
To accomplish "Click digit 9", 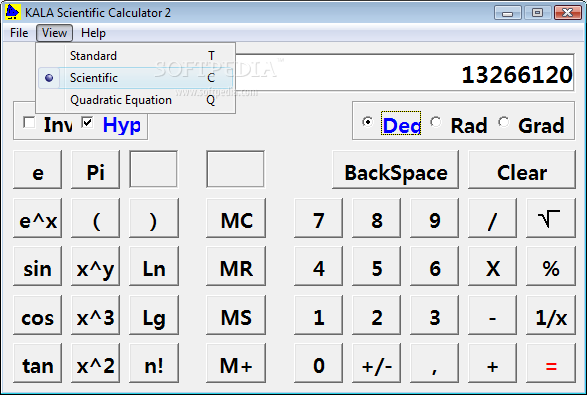I will (434, 218).
